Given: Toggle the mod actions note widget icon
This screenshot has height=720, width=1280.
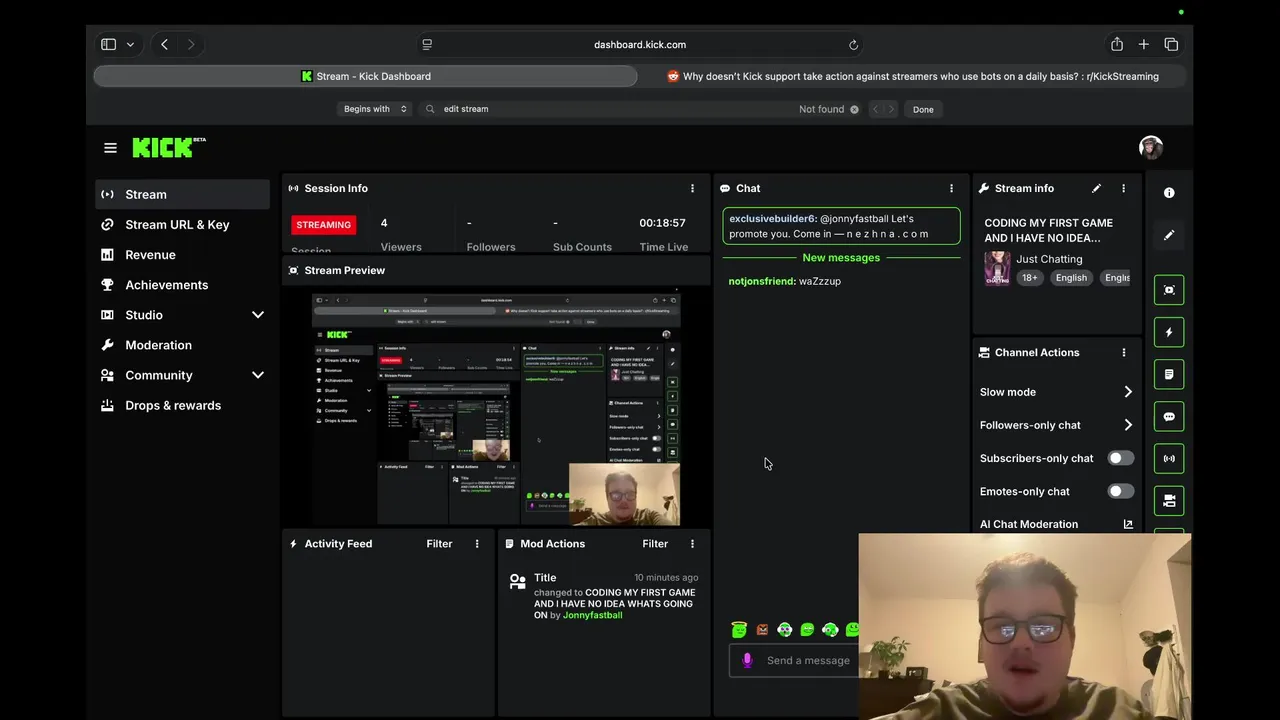Looking at the screenshot, I should click(1169, 374).
